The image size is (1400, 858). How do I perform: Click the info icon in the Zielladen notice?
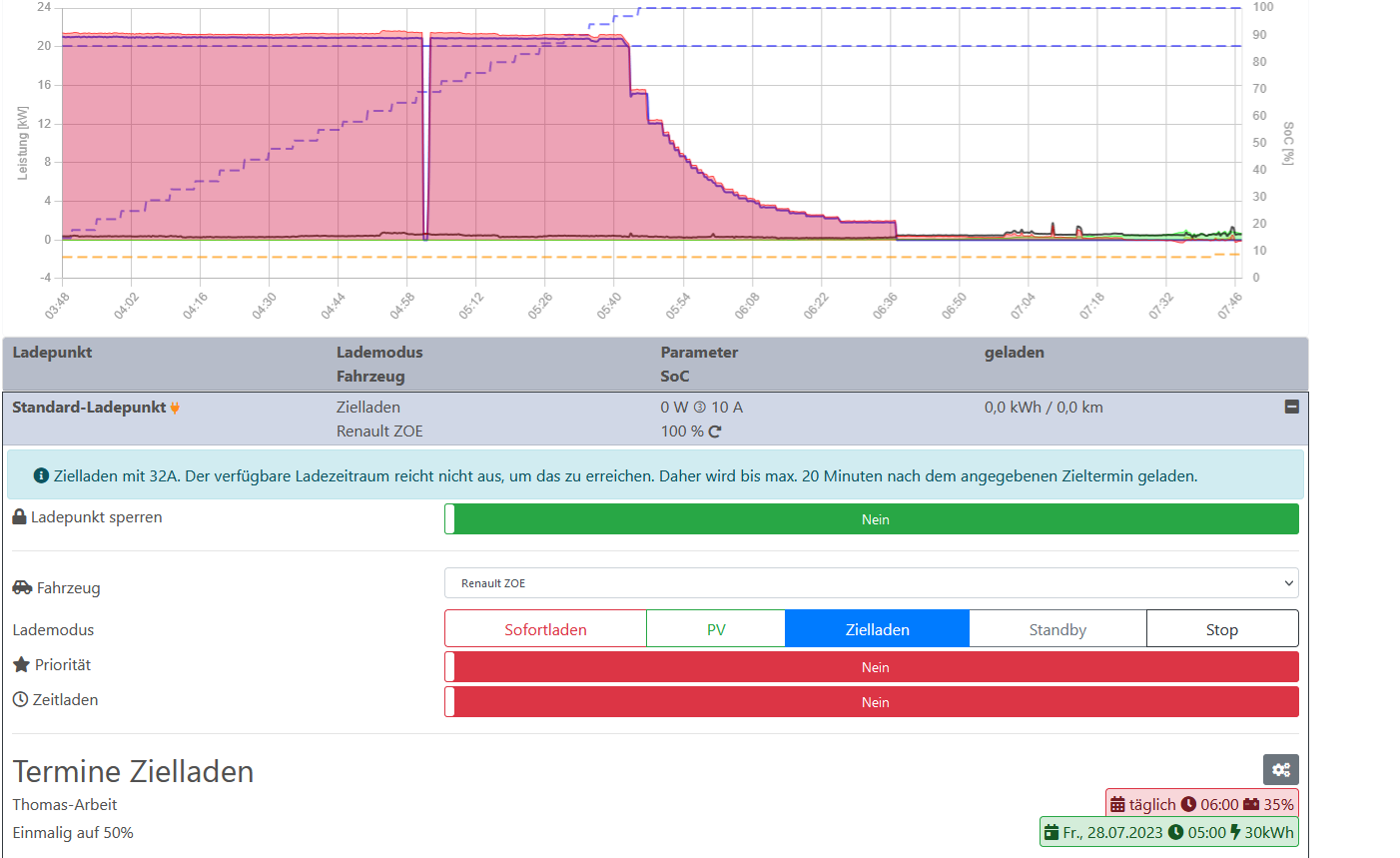pos(41,475)
